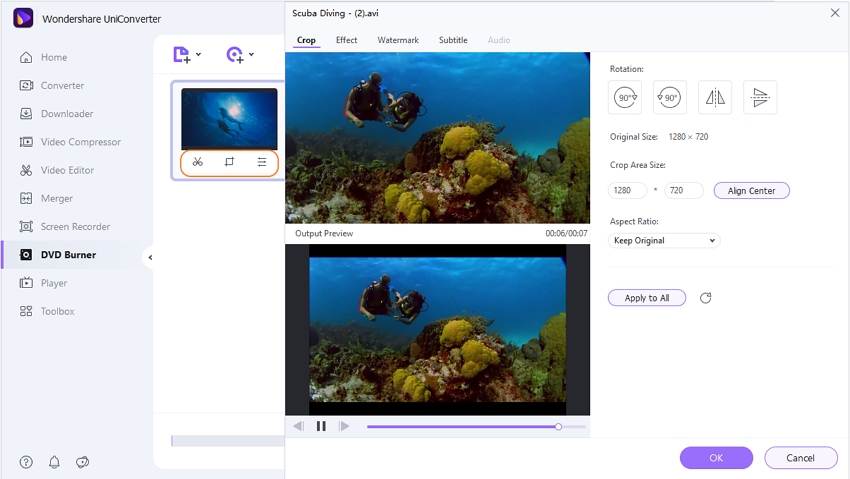The width and height of the screenshot is (850, 479).
Task: Open the help question mark icon
Action: click(26, 462)
